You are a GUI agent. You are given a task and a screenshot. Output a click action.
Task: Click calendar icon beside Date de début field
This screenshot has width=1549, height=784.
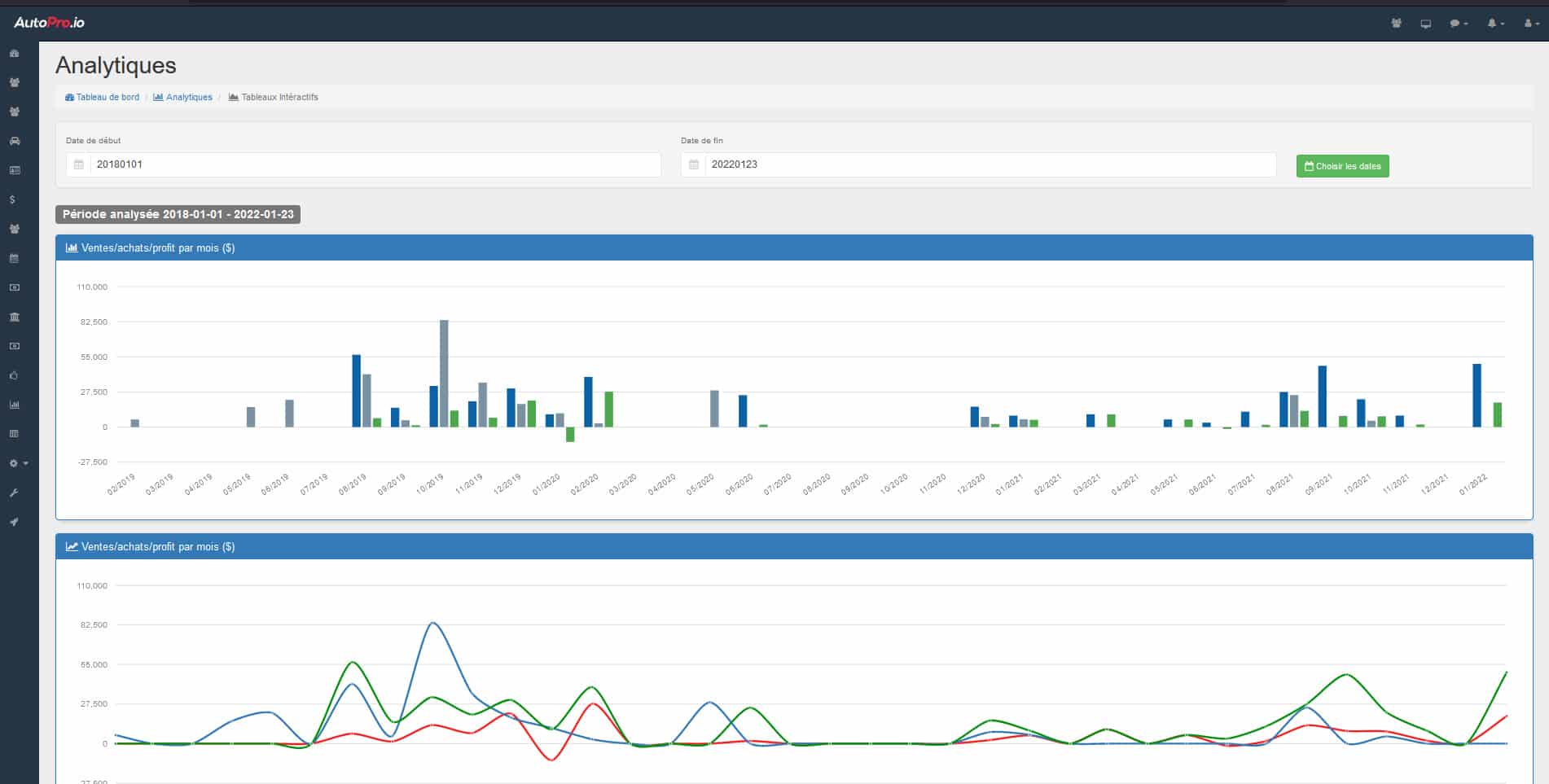79,164
